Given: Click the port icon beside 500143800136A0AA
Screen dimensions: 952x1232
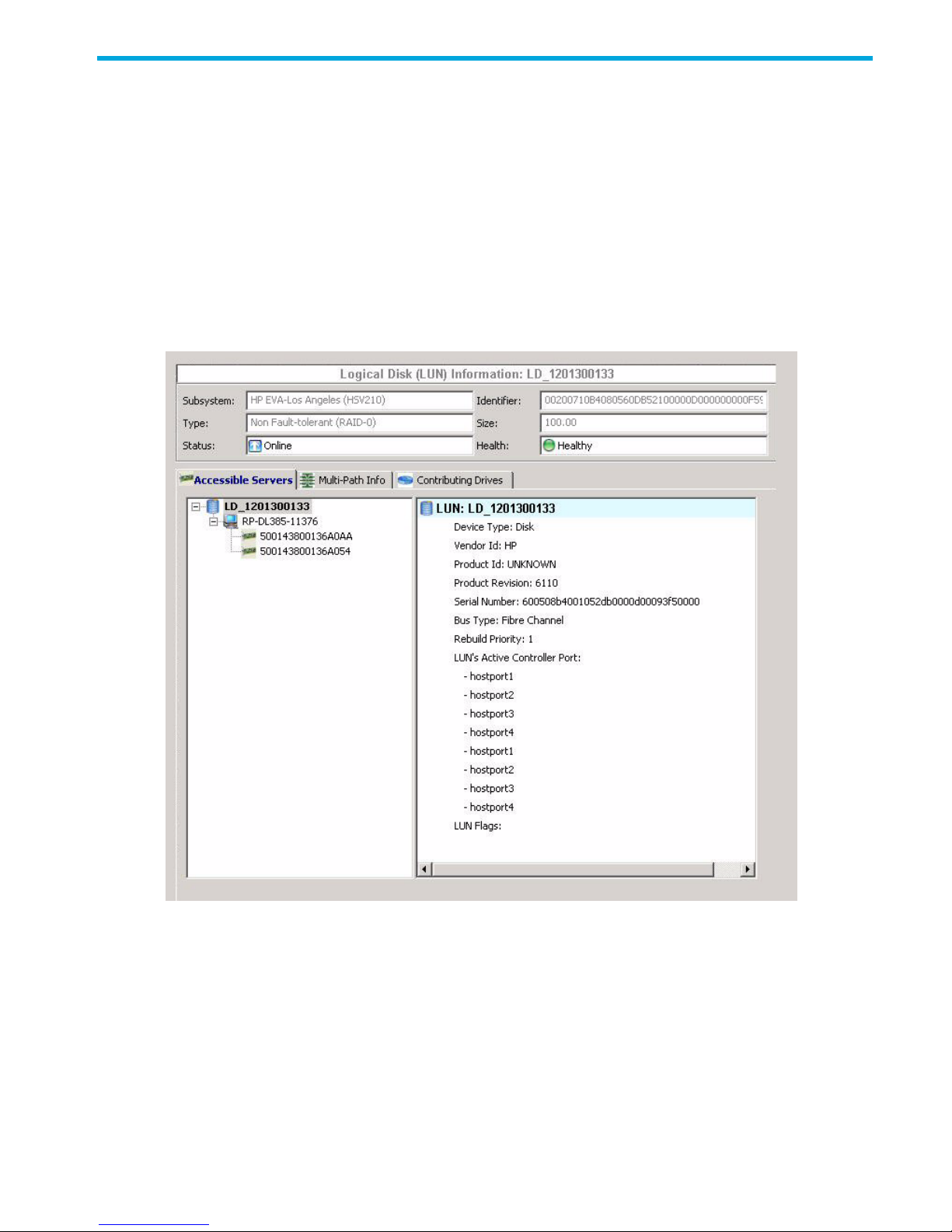Looking at the screenshot, I should pyautogui.click(x=249, y=536).
